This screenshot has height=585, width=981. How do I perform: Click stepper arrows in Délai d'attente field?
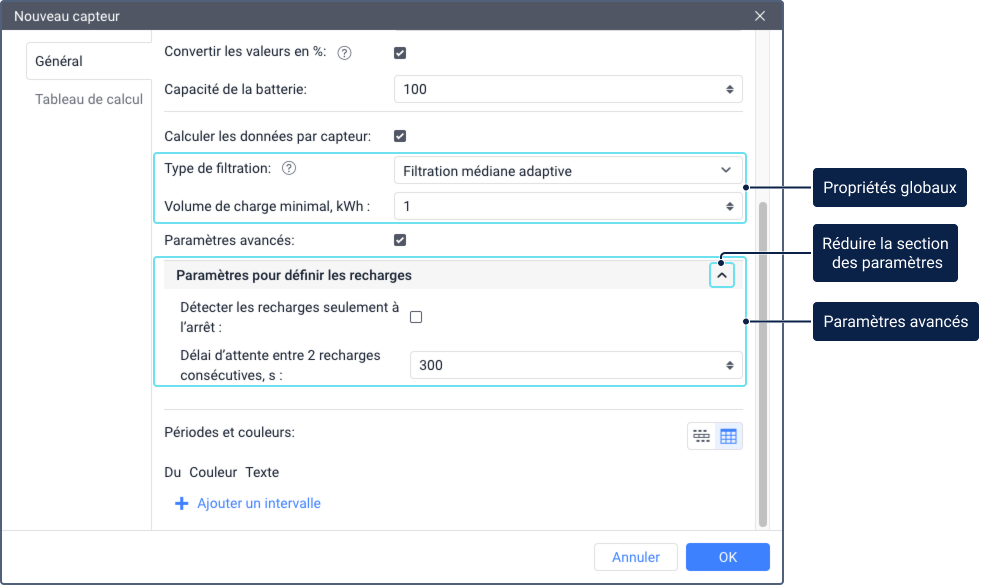point(729,365)
